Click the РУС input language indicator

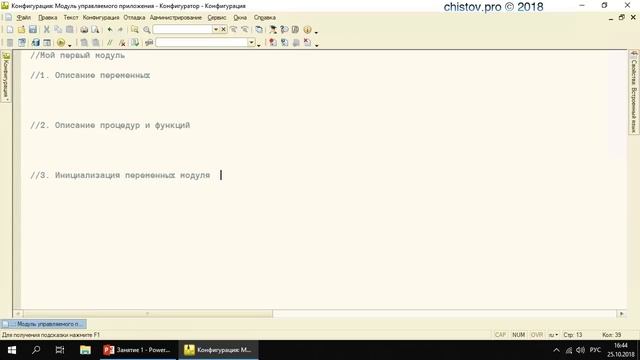click(595, 350)
